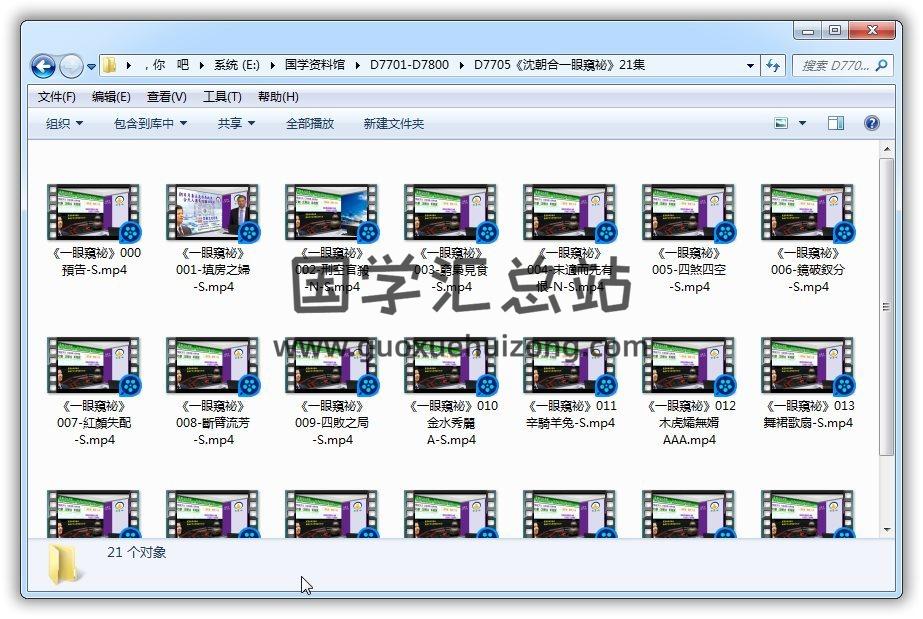The image size is (923, 619).
Task: Minimize the Explorer window
Action: [x=808, y=31]
